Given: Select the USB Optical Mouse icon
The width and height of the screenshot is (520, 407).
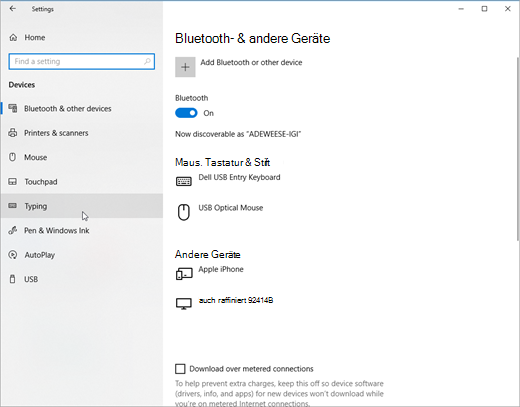Looking at the screenshot, I should [x=184, y=212].
